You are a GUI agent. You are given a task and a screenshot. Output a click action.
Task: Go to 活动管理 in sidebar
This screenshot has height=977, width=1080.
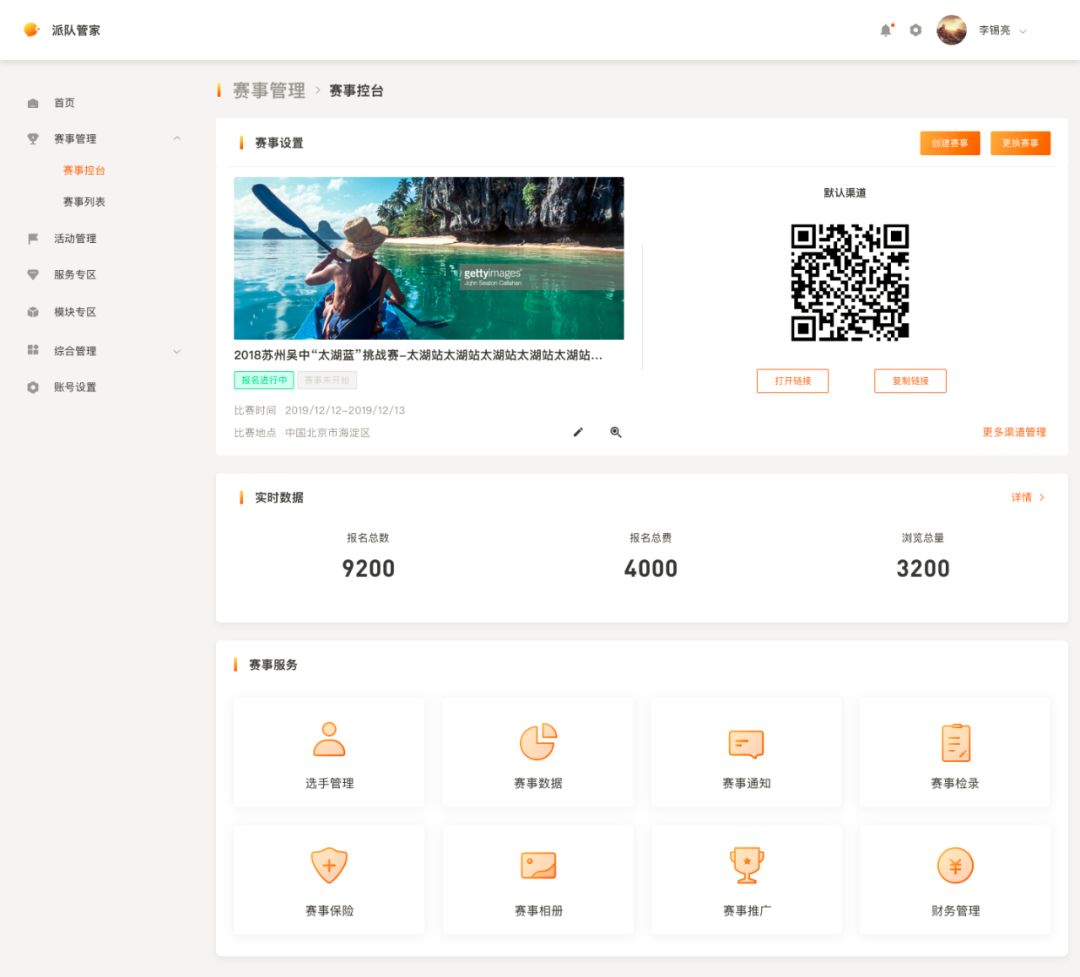(75, 239)
